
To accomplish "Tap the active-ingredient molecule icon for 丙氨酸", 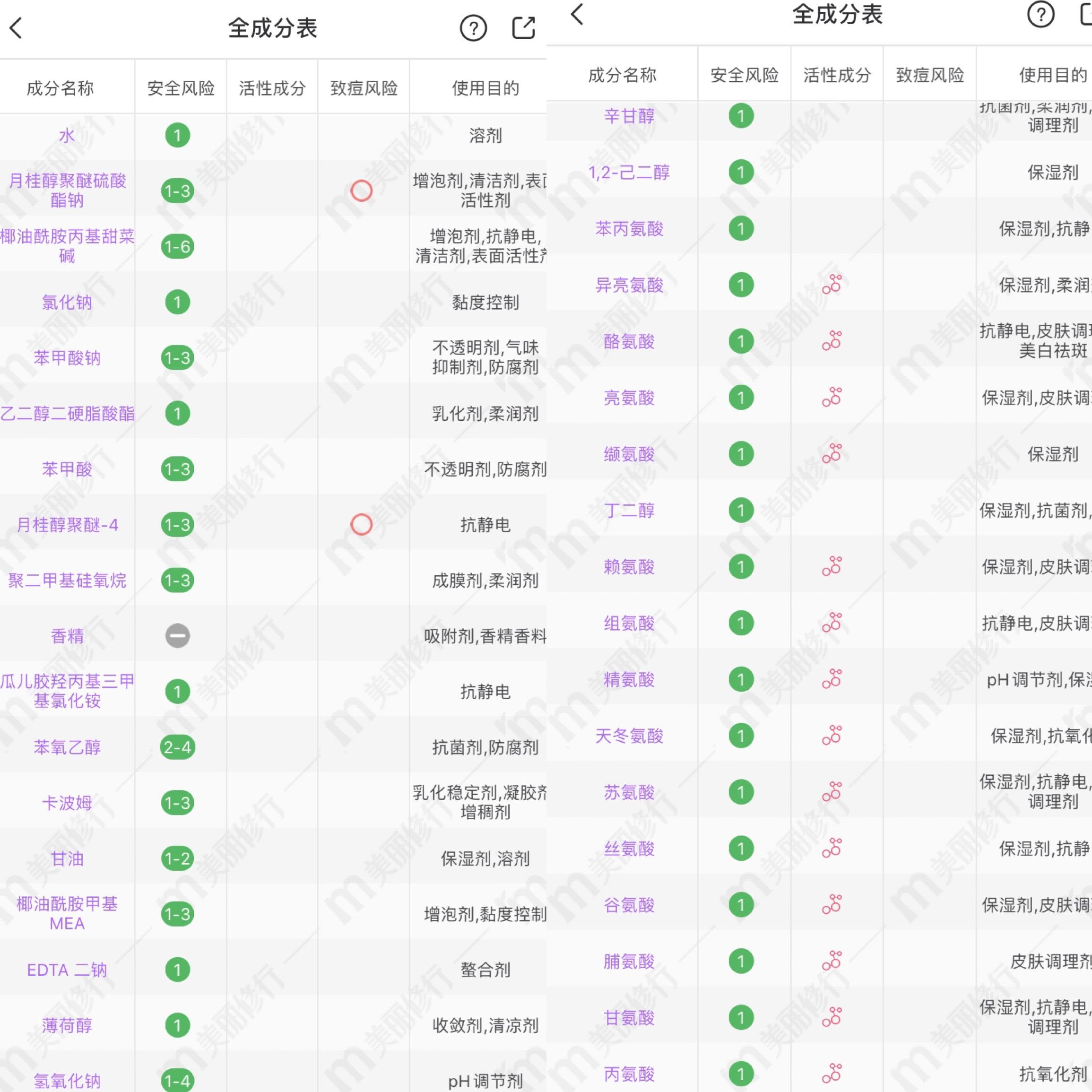I will [x=832, y=1074].
